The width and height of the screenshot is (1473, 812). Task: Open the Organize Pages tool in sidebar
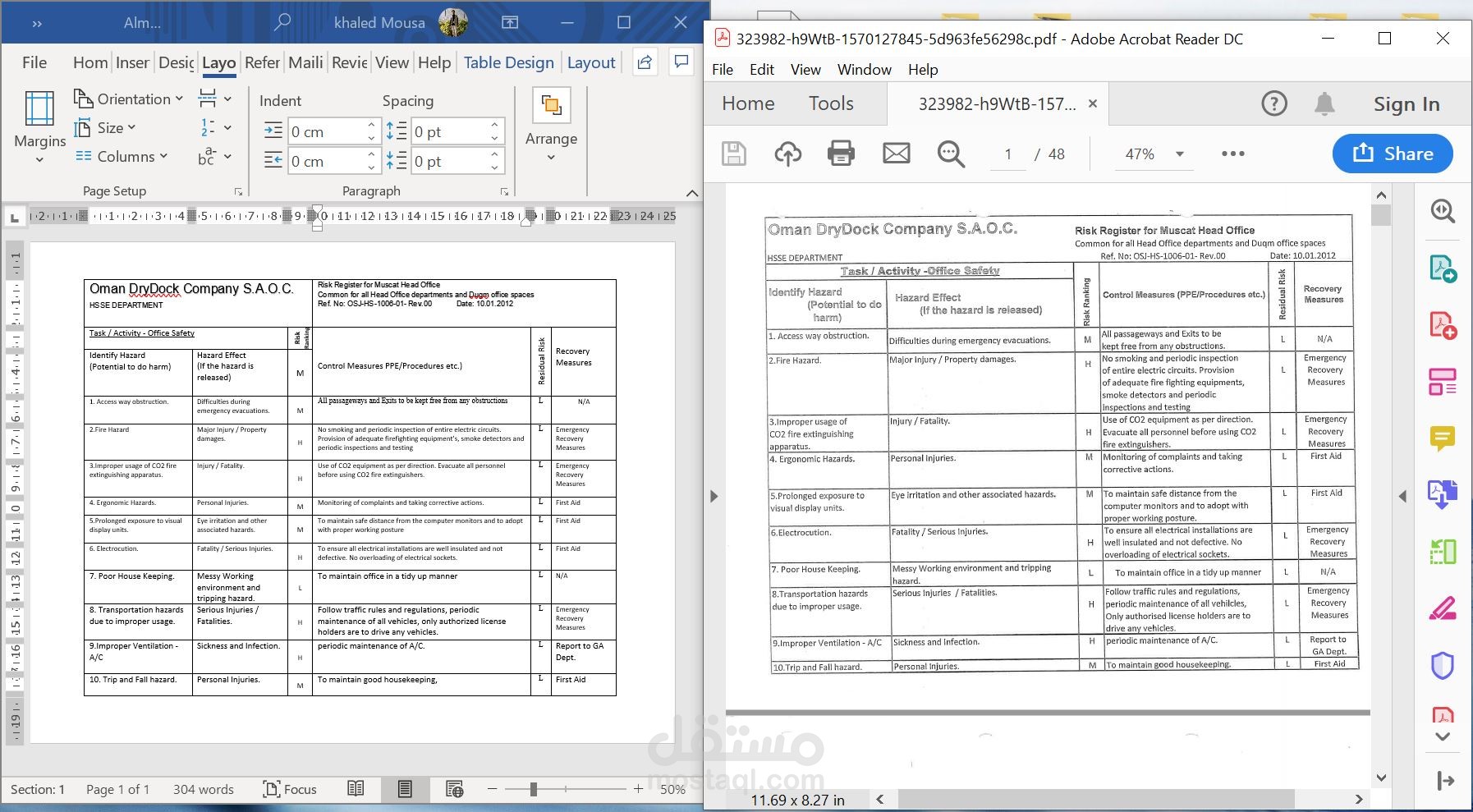click(x=1443, y=552)
